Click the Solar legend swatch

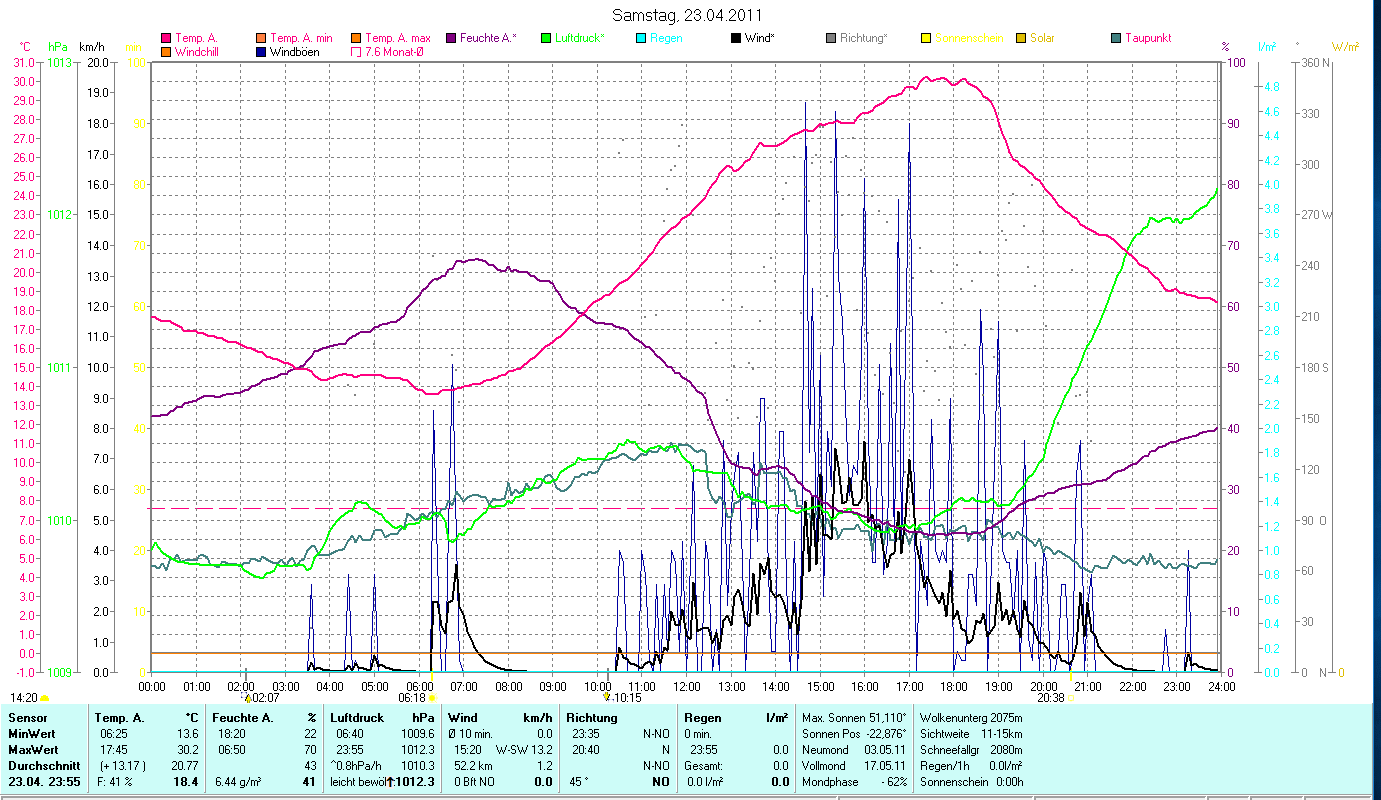tap(1021, 38)
